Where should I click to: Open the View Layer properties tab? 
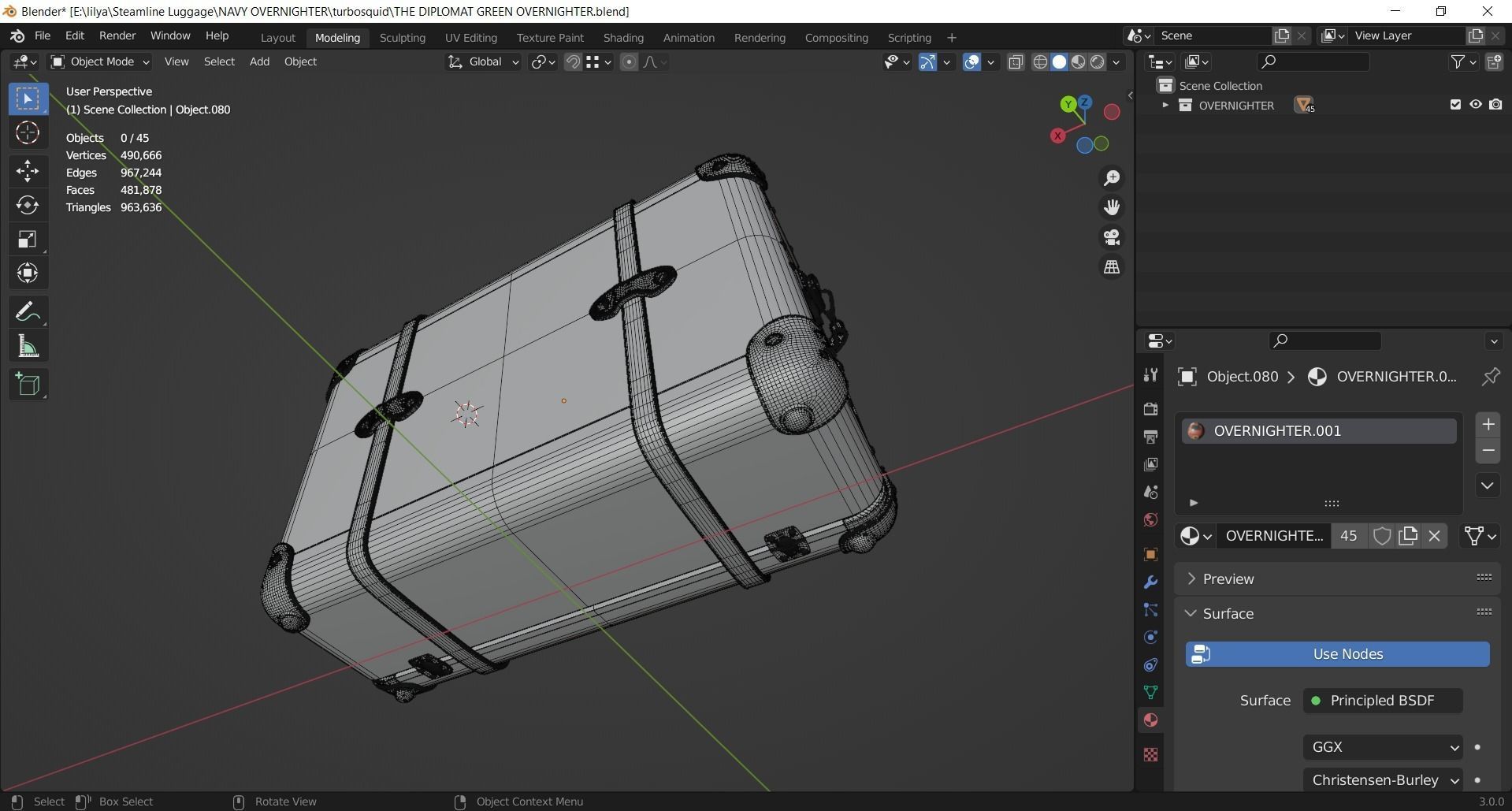click(1150, 464)
